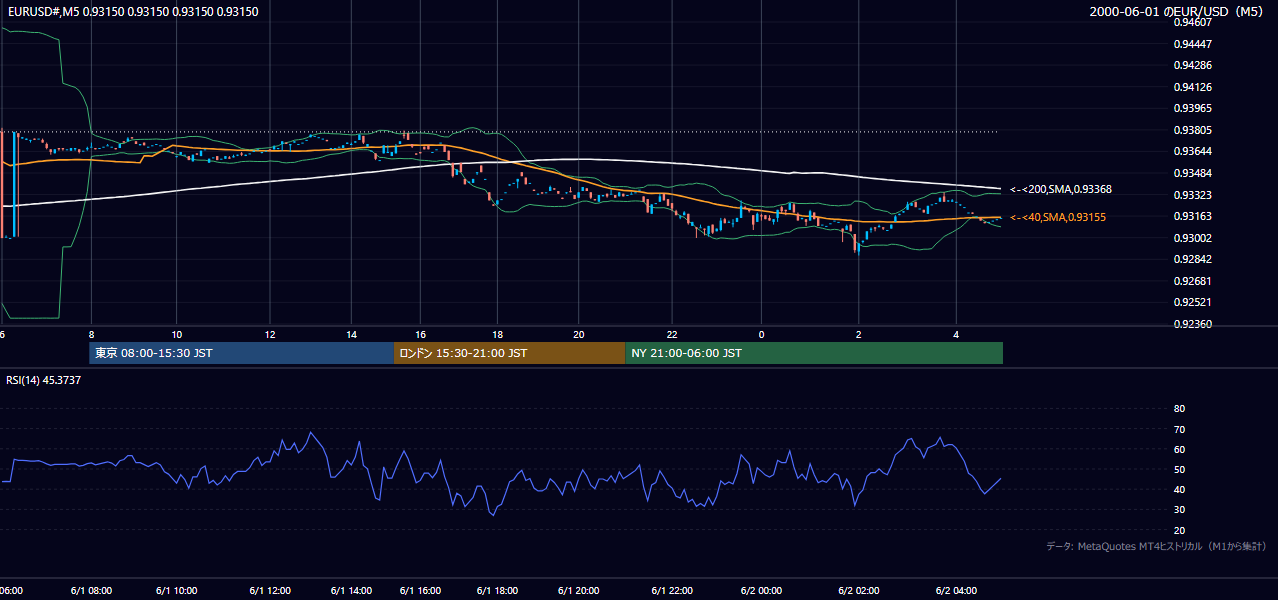
Task: Click the 6/2 02:00 time axis label
Action: tap(859, 591)
